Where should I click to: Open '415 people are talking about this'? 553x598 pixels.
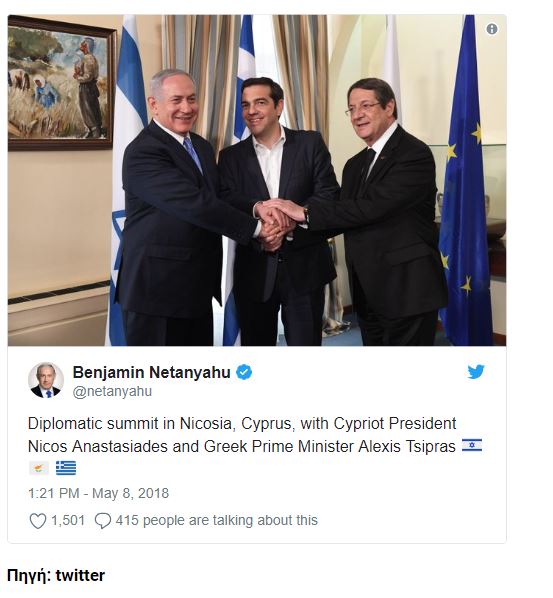[217, 521]
